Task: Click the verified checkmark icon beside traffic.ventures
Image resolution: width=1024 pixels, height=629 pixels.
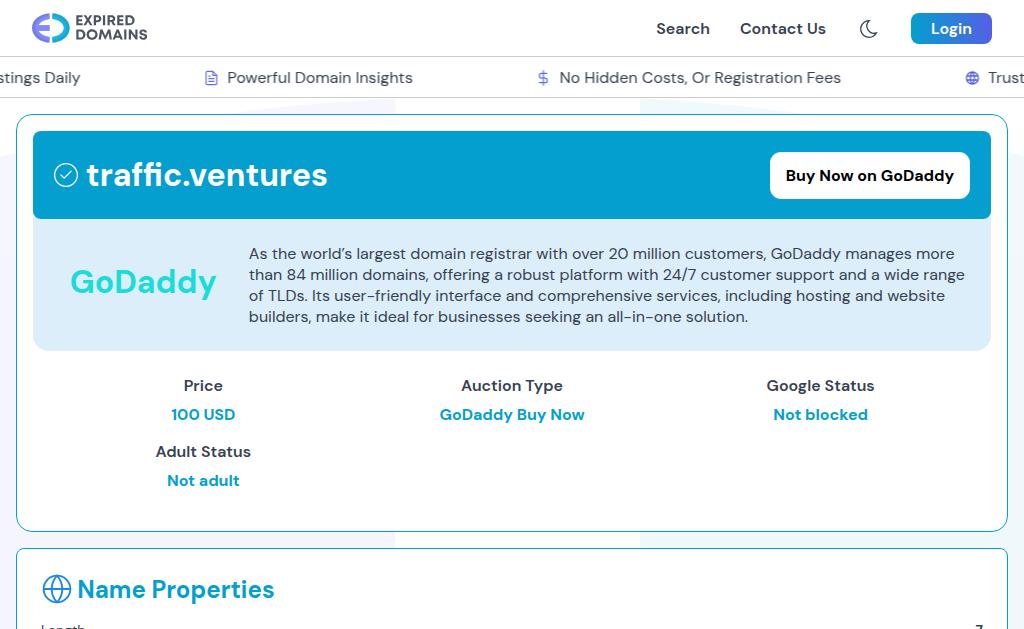Action: click(x=66, y=176)
